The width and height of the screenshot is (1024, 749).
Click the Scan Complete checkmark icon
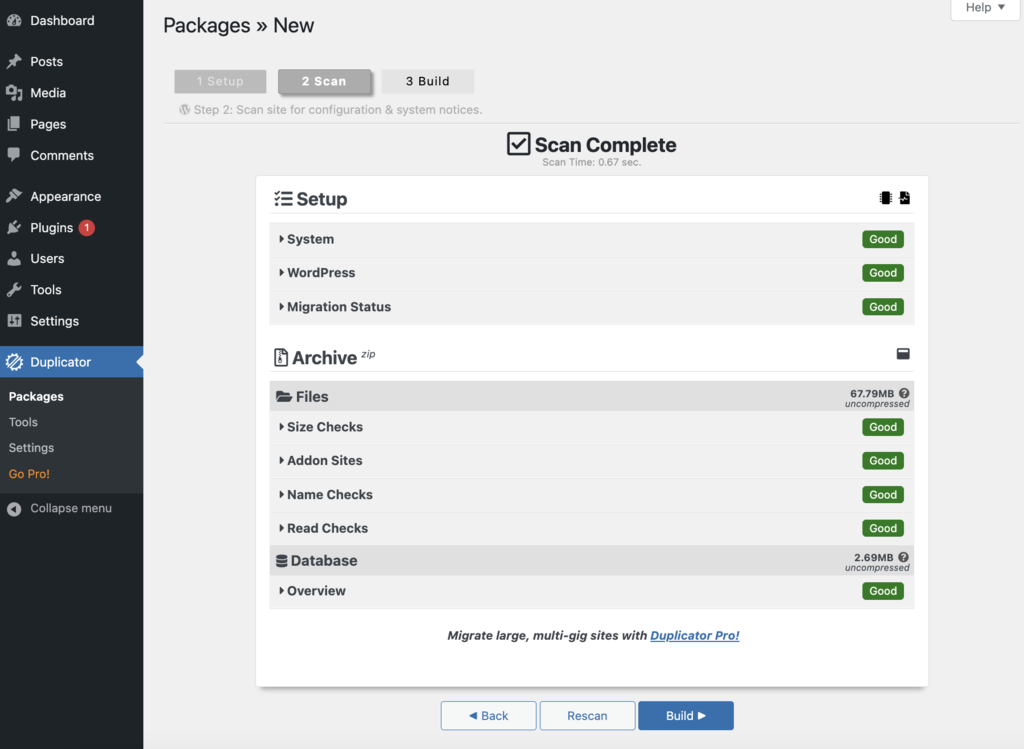point(518,143)
